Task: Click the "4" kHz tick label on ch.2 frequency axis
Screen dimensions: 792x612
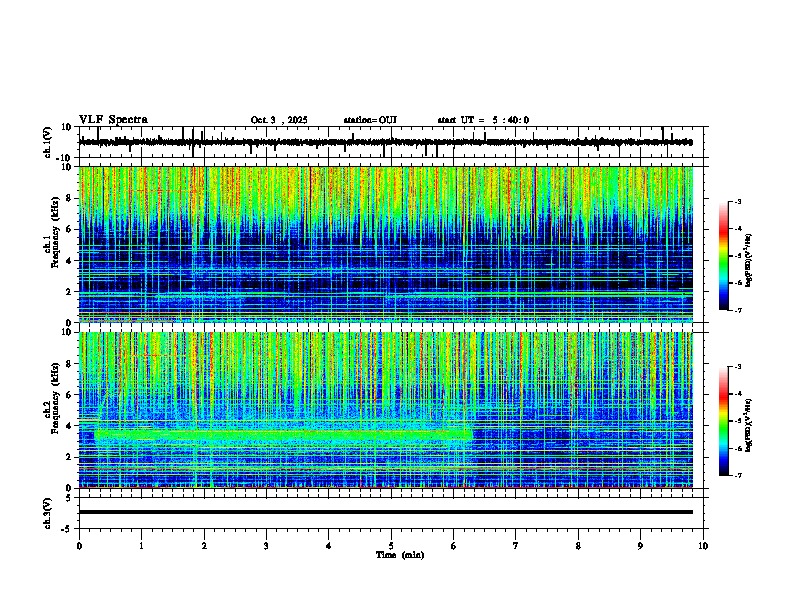Action: click(70, 426)
